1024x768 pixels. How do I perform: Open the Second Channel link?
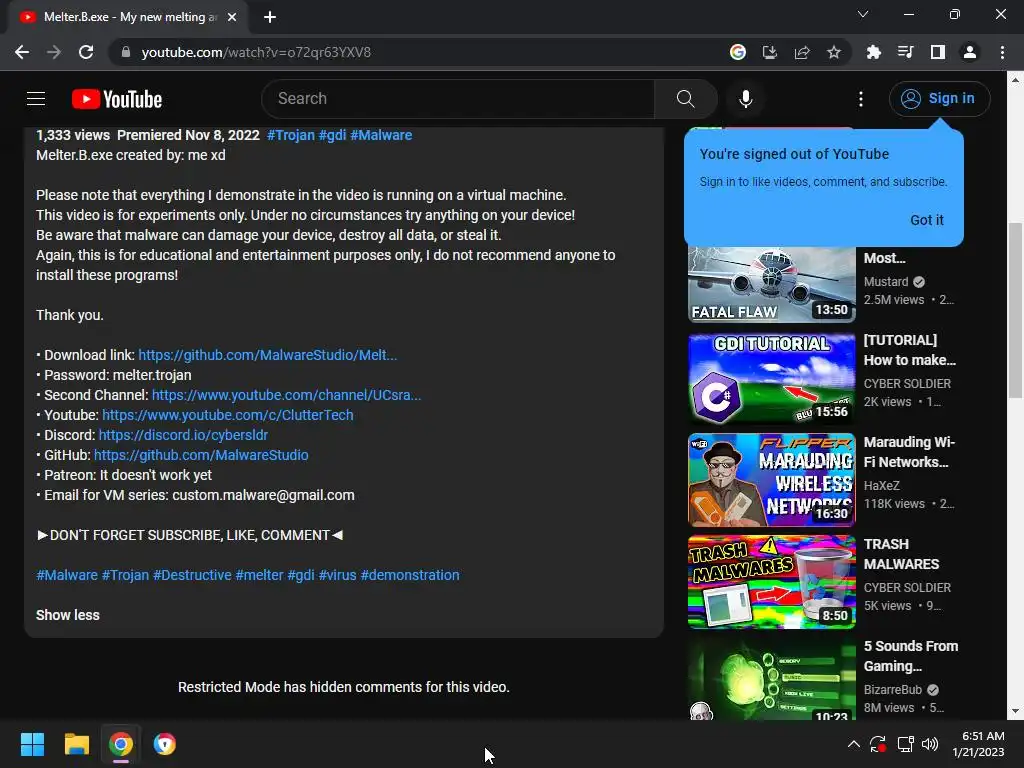tap(286, 395)
